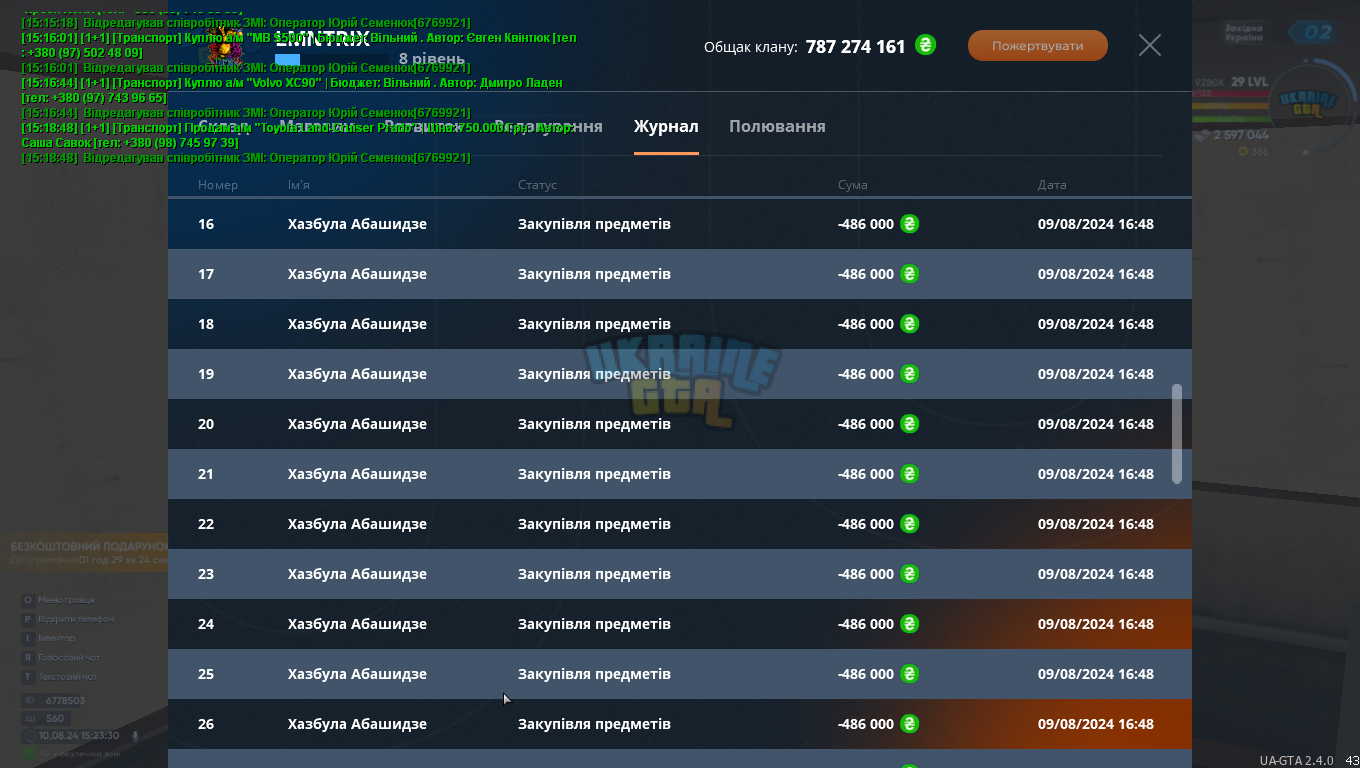Click the Західна Україна server label

coord(1244,33)
